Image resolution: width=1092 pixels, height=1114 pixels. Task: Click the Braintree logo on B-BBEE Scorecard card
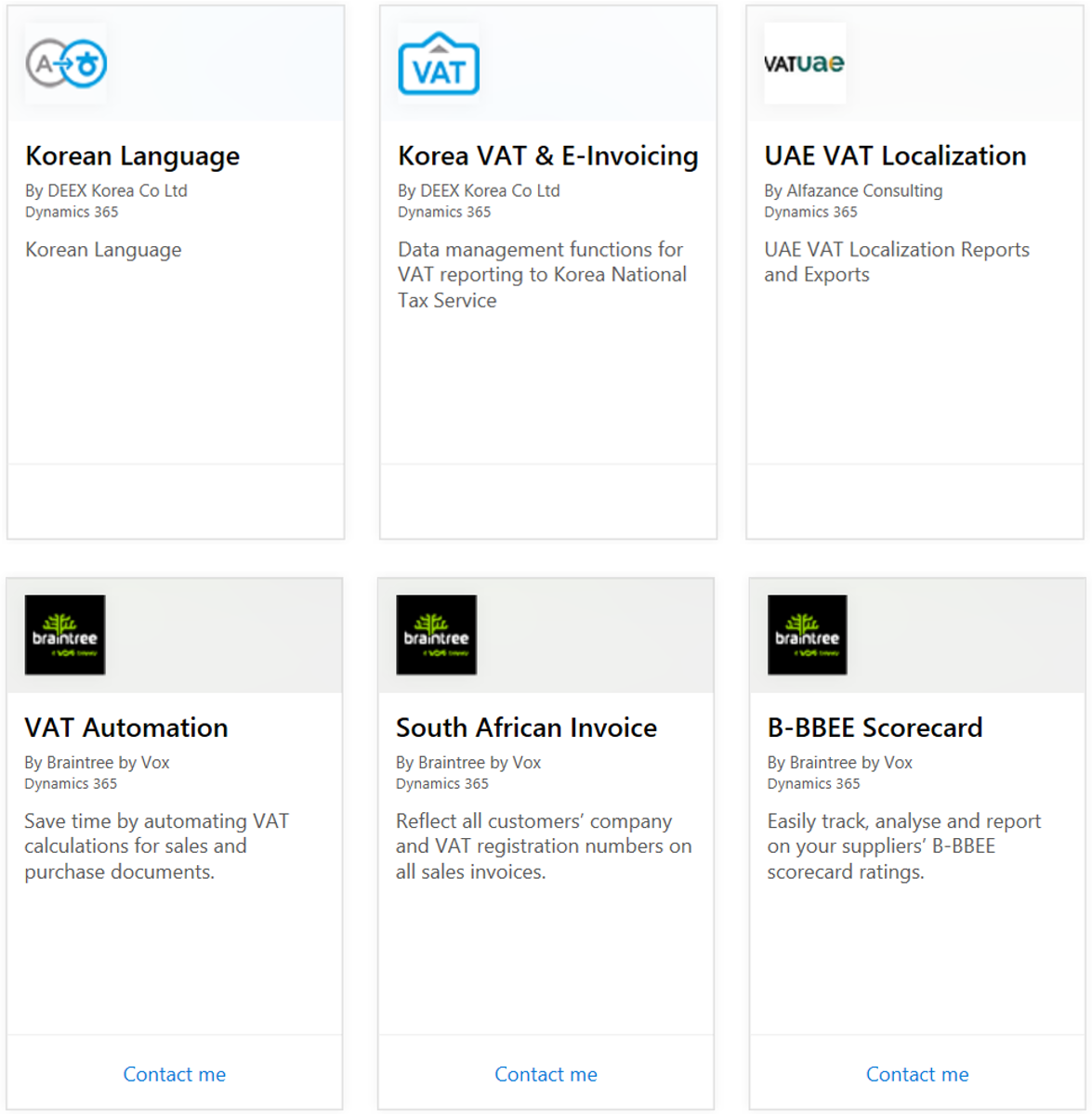click(x=807, y=635)
